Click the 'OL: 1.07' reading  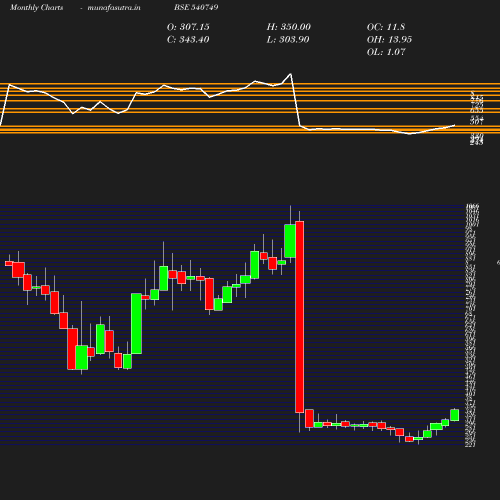click(386, 52)
